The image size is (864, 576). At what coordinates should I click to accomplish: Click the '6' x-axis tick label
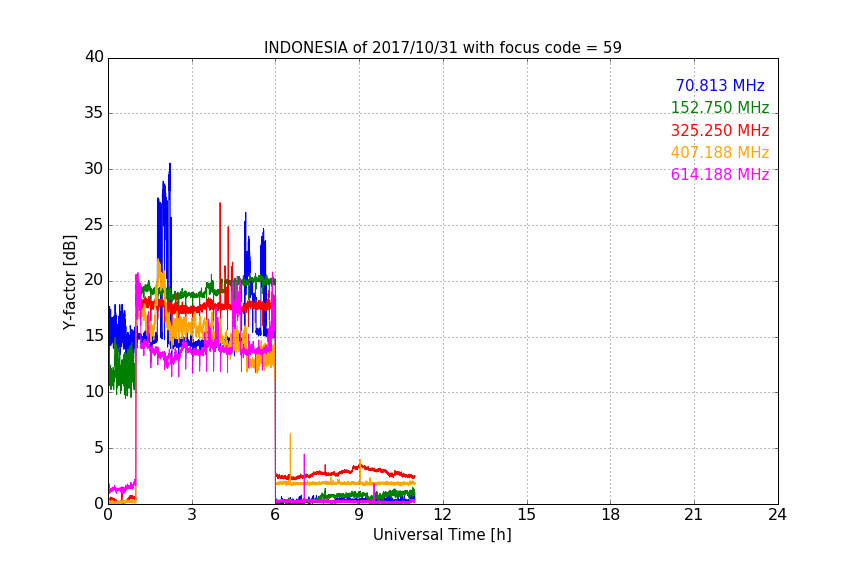[x=276, y=515]
